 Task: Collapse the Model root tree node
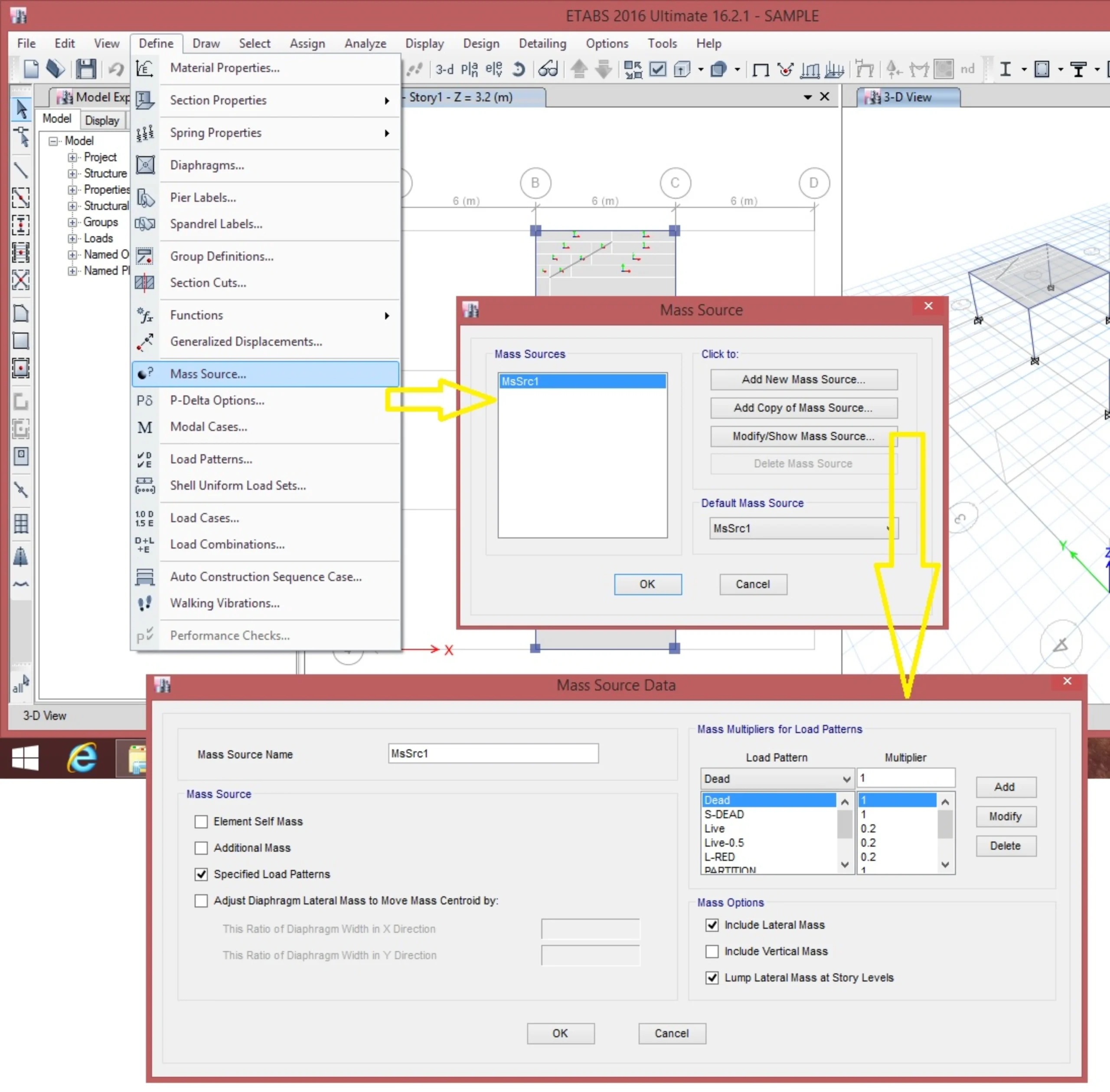pyautogui.click(x=53, y=141)
